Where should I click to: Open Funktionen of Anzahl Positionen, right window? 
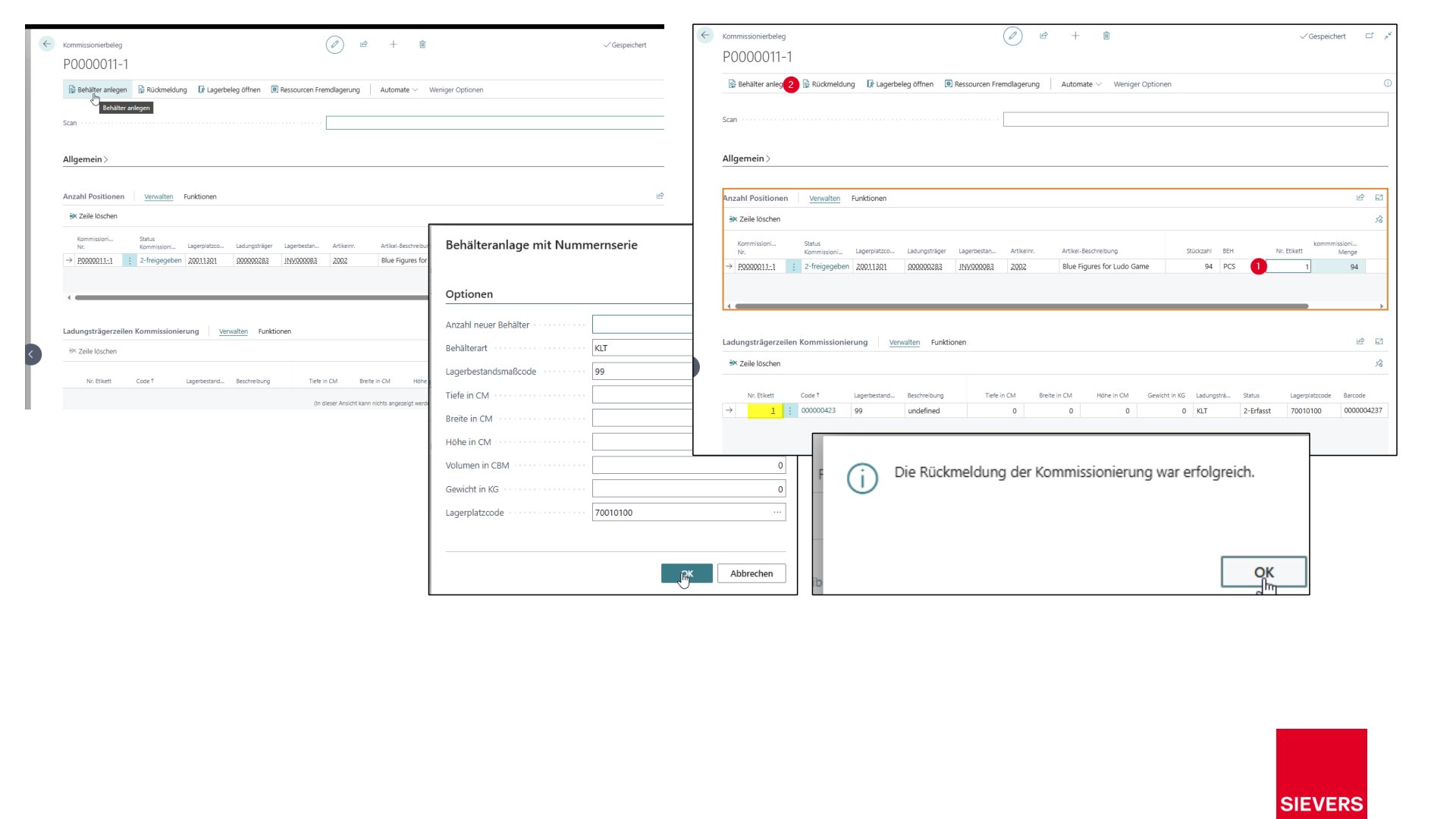869,199
